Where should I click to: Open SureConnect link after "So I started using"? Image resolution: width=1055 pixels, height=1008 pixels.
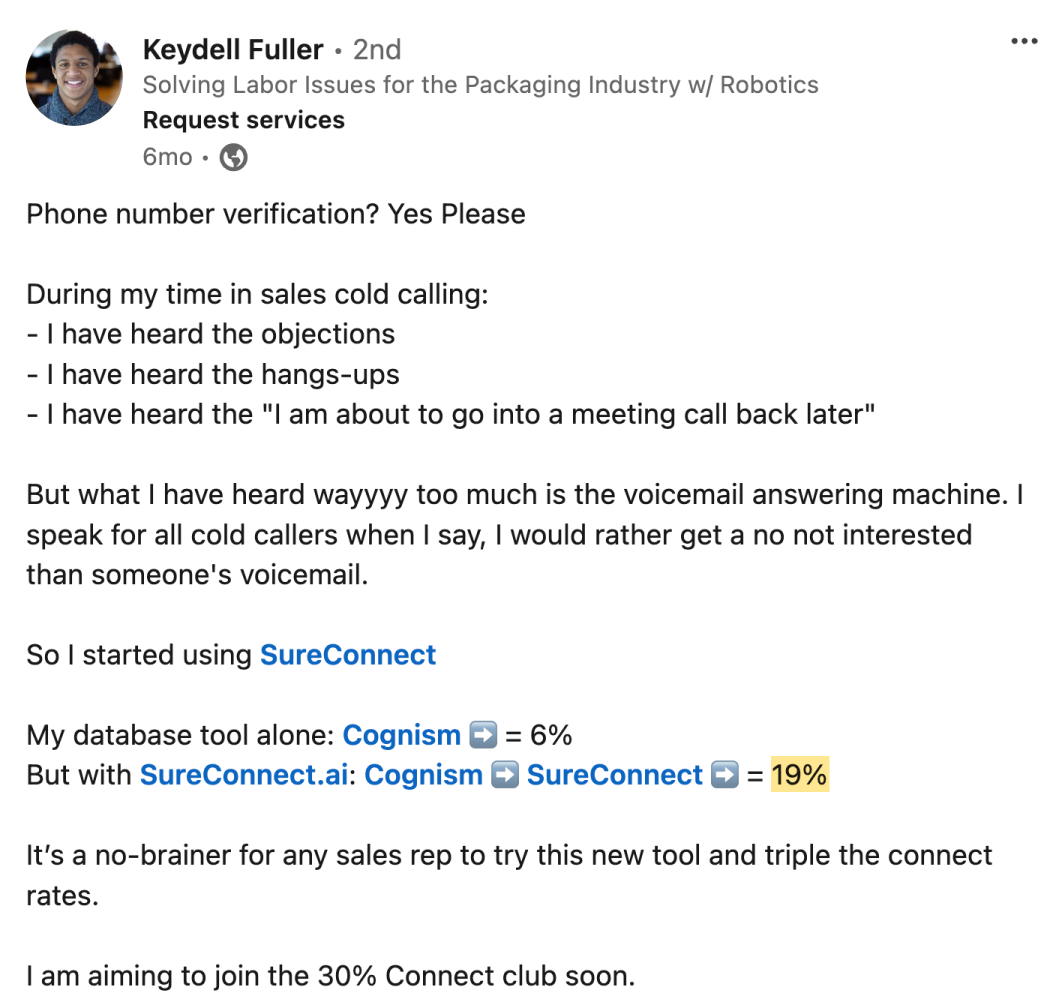(x=348, y=655)
